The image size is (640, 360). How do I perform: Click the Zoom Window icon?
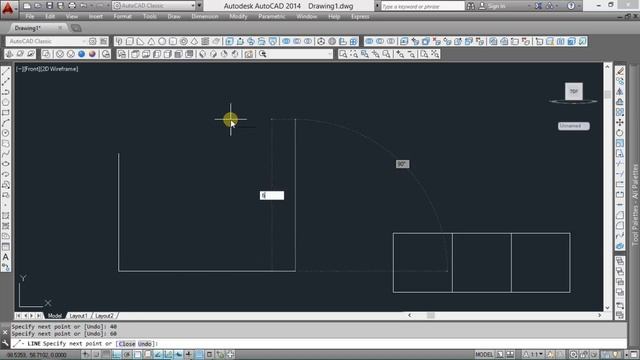(343, 54)
